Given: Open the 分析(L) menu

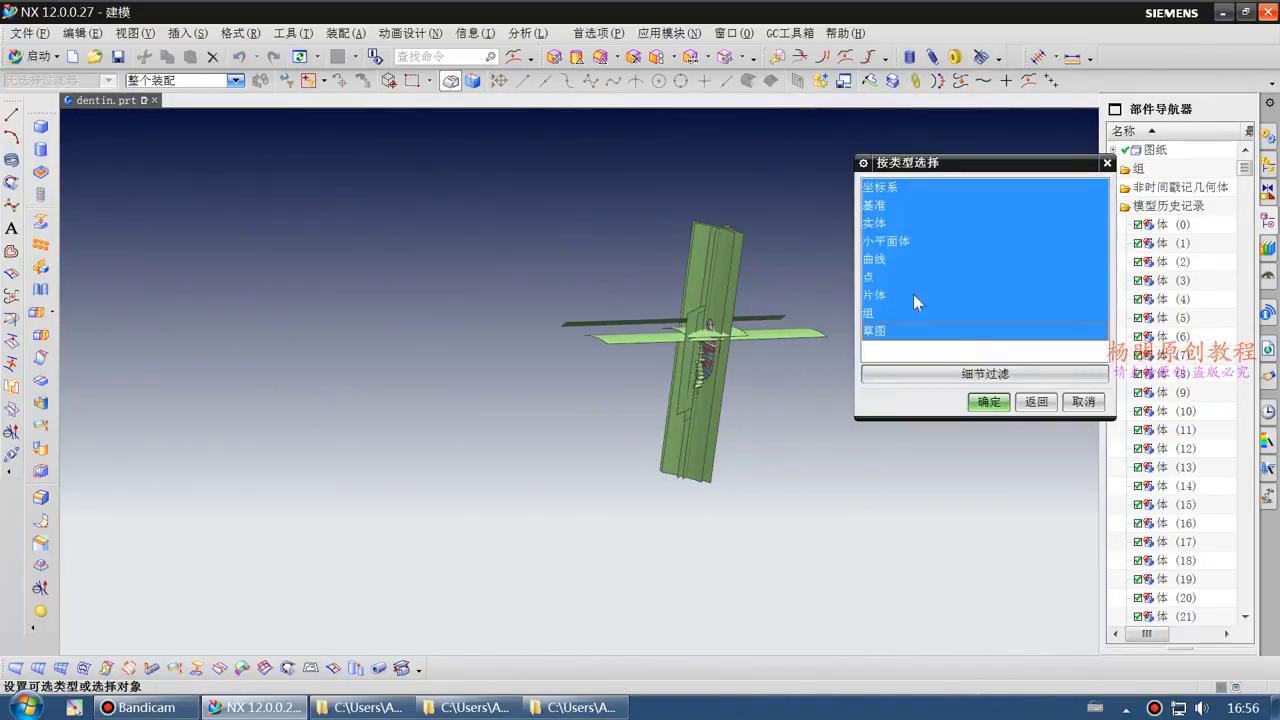Looking at the screenshot, I should (527, 33).
